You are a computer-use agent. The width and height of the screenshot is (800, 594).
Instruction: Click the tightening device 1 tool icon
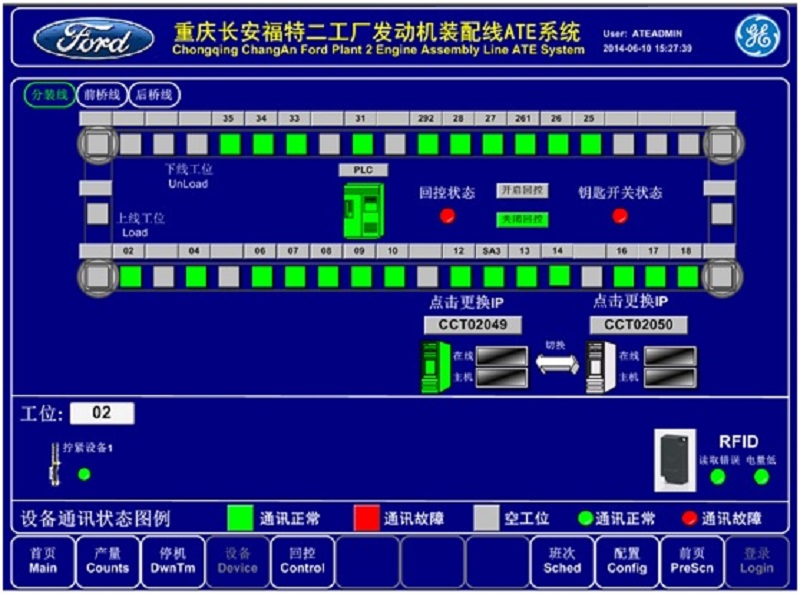(54, 463)
